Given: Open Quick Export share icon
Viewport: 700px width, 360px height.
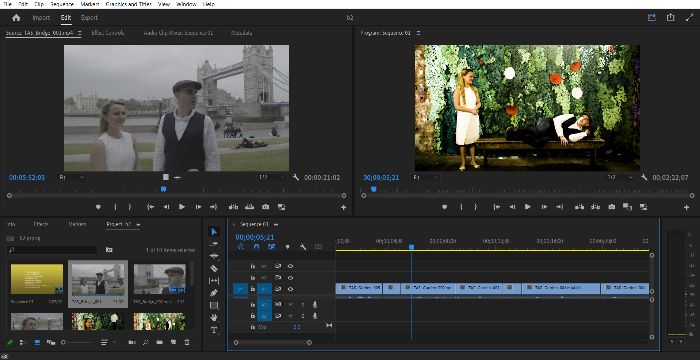Looking at the screenshot, I should (671, 17).
